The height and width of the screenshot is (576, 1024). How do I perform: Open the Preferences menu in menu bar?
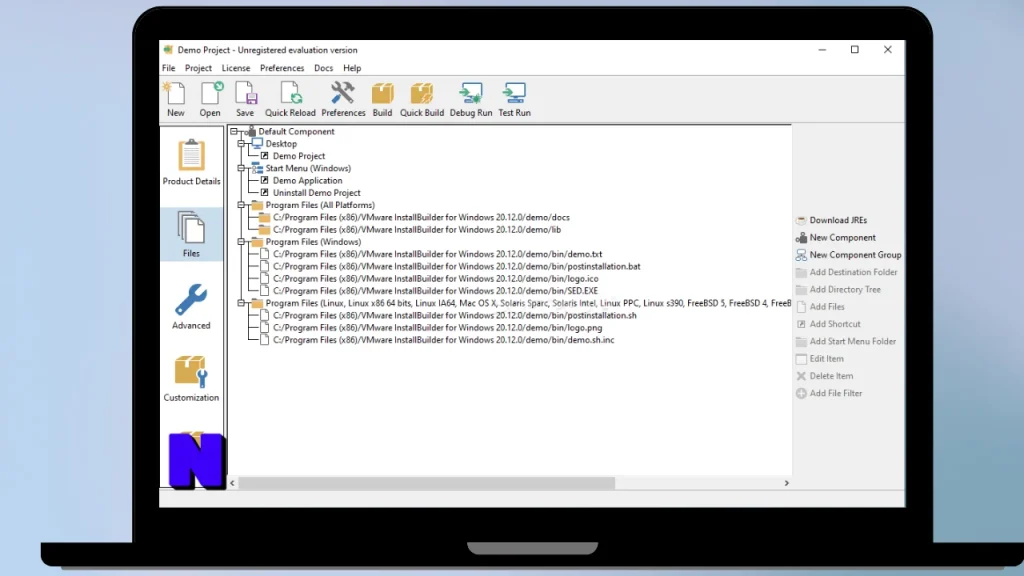click(282, 68)
